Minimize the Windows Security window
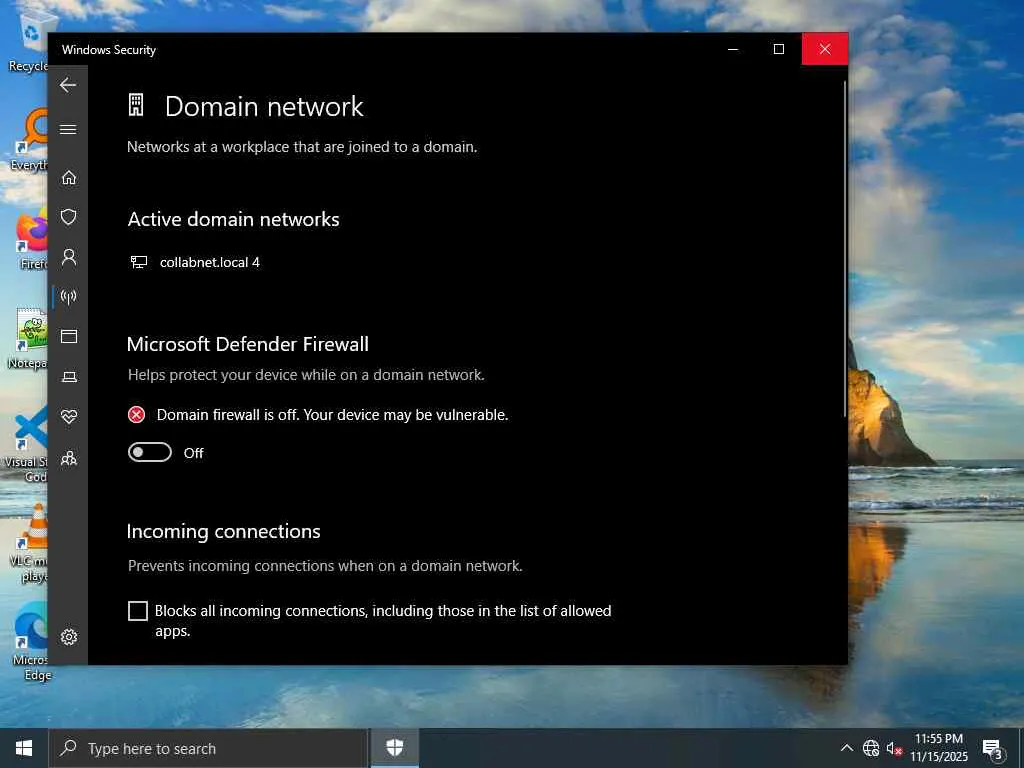This screenshot has width=1024, height=768. click(733, 49)
